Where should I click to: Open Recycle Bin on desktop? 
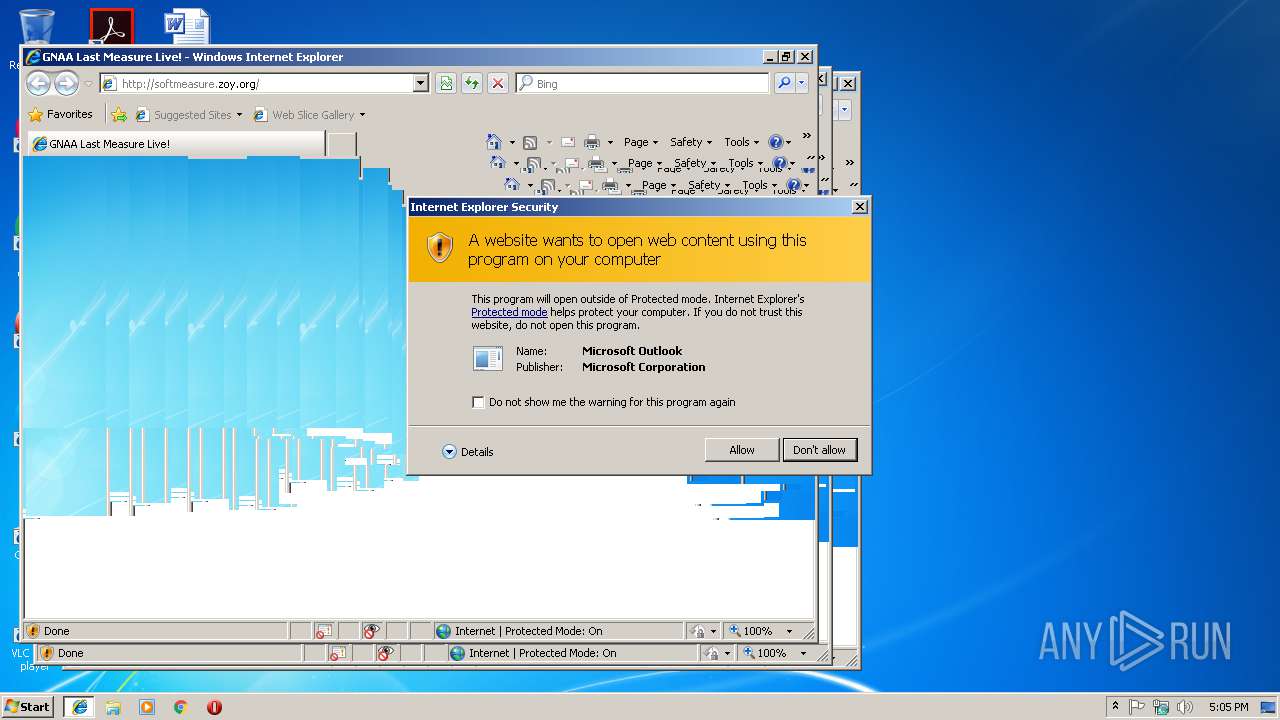point(36,29)
